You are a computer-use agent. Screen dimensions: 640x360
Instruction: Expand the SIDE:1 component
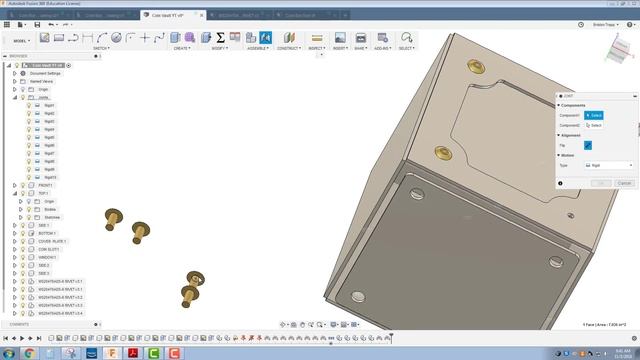pos(15,225)
